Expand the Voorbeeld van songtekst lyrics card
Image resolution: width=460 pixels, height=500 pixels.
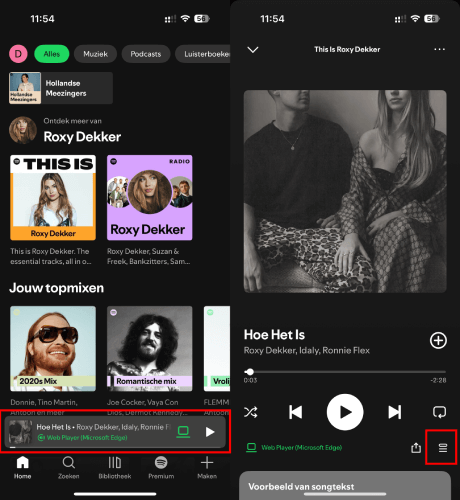pos(345,485)
